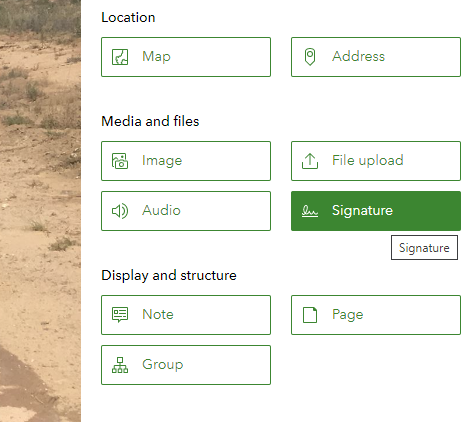Image resolution: width=470 pixels, height=422 pixels.
Task: Click the desert landscape background image
Action: coord(40,211)
